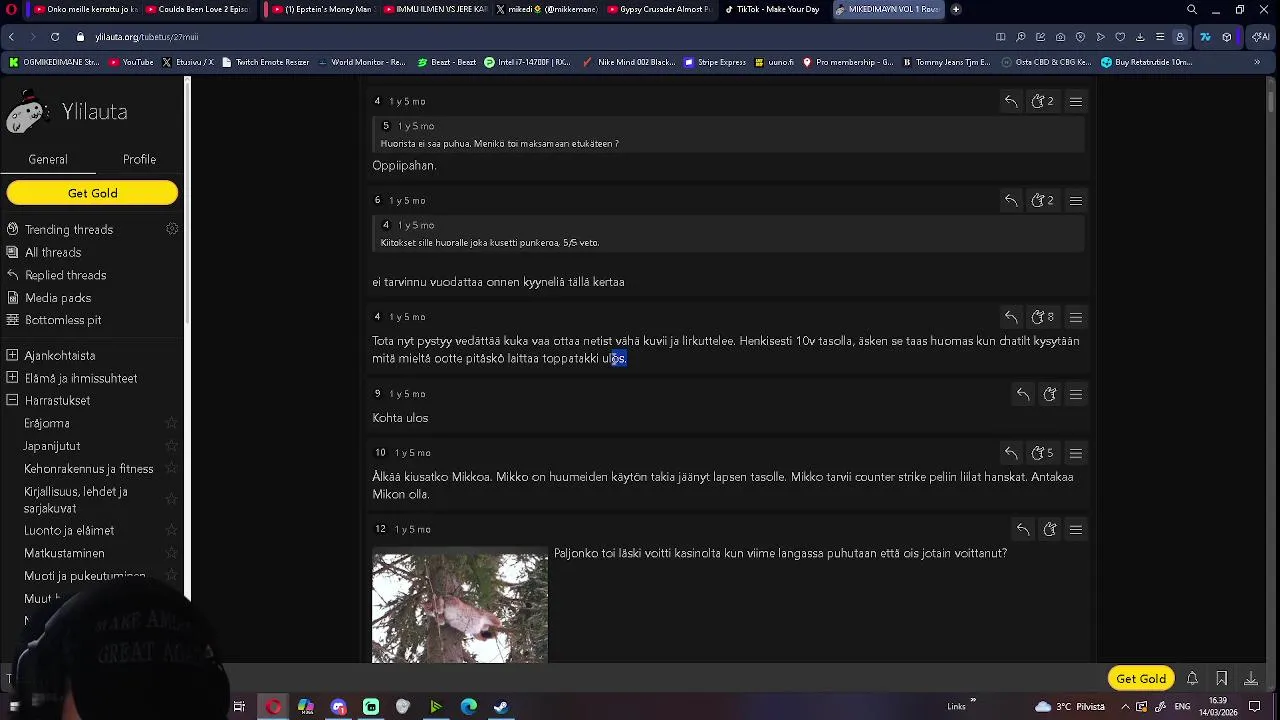This screenshot has height=720, width=1280.
Task: Reply to post 6 'ei tarvinnu vuodattaa'
Action: click(x=1011, y=201)
